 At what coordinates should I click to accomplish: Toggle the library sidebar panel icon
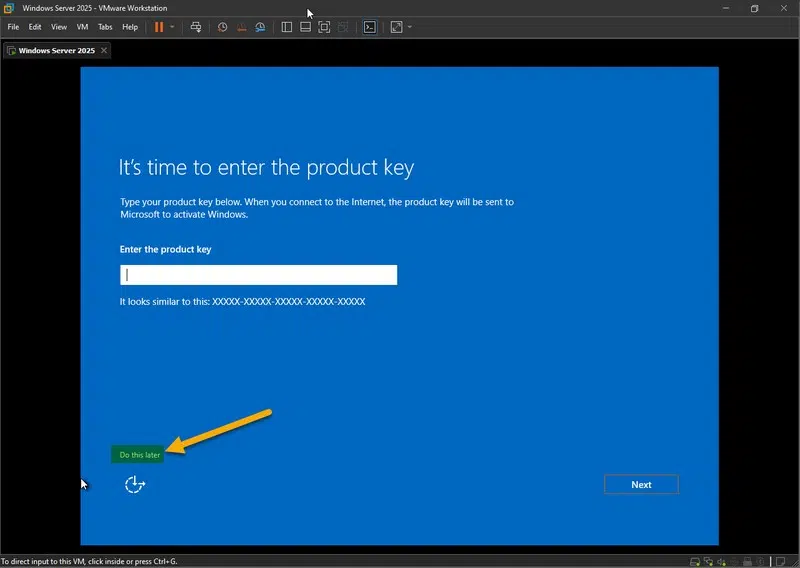click(287, 27)
